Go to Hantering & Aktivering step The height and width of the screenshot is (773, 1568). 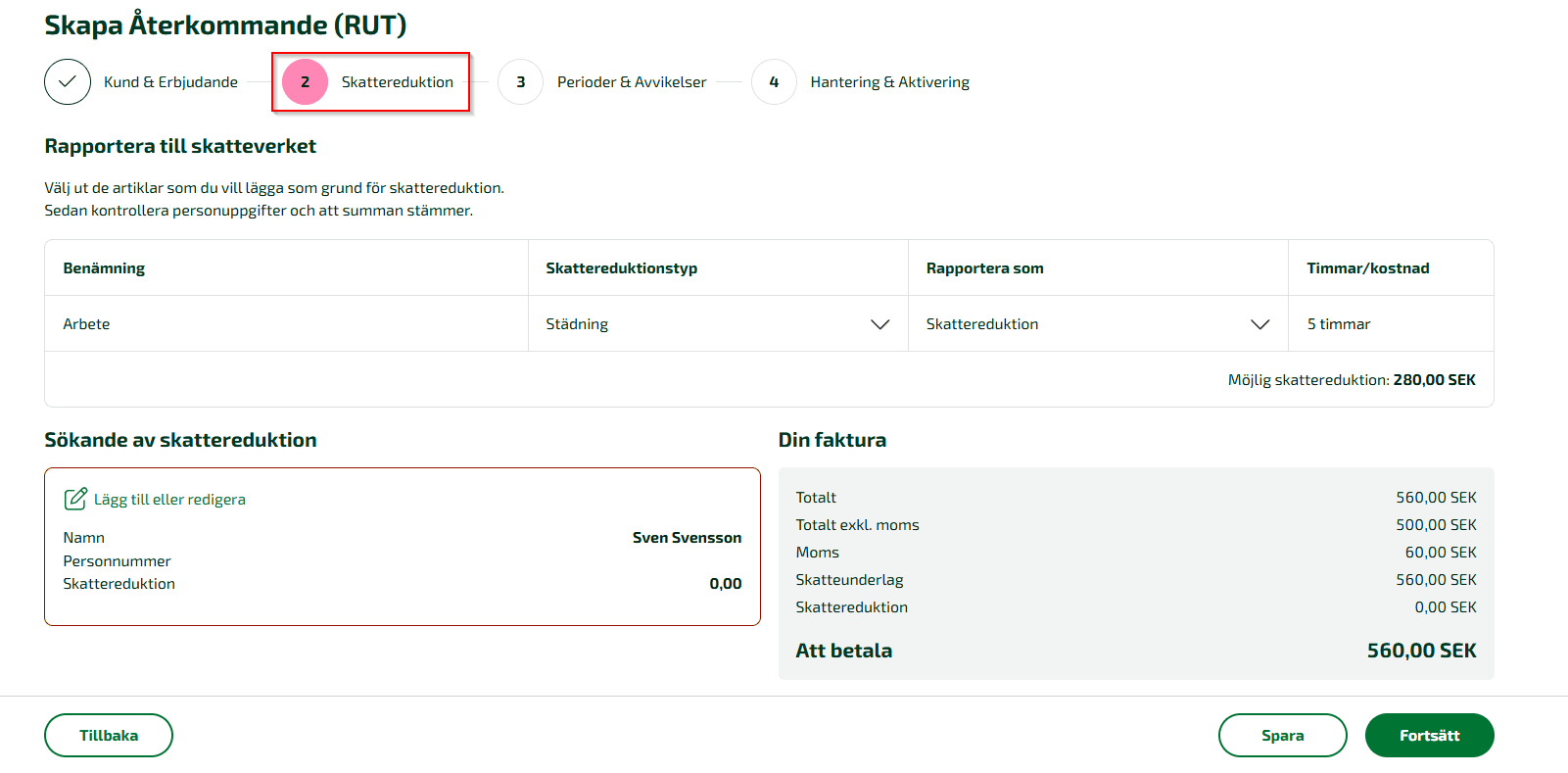[x=890, y=82]
